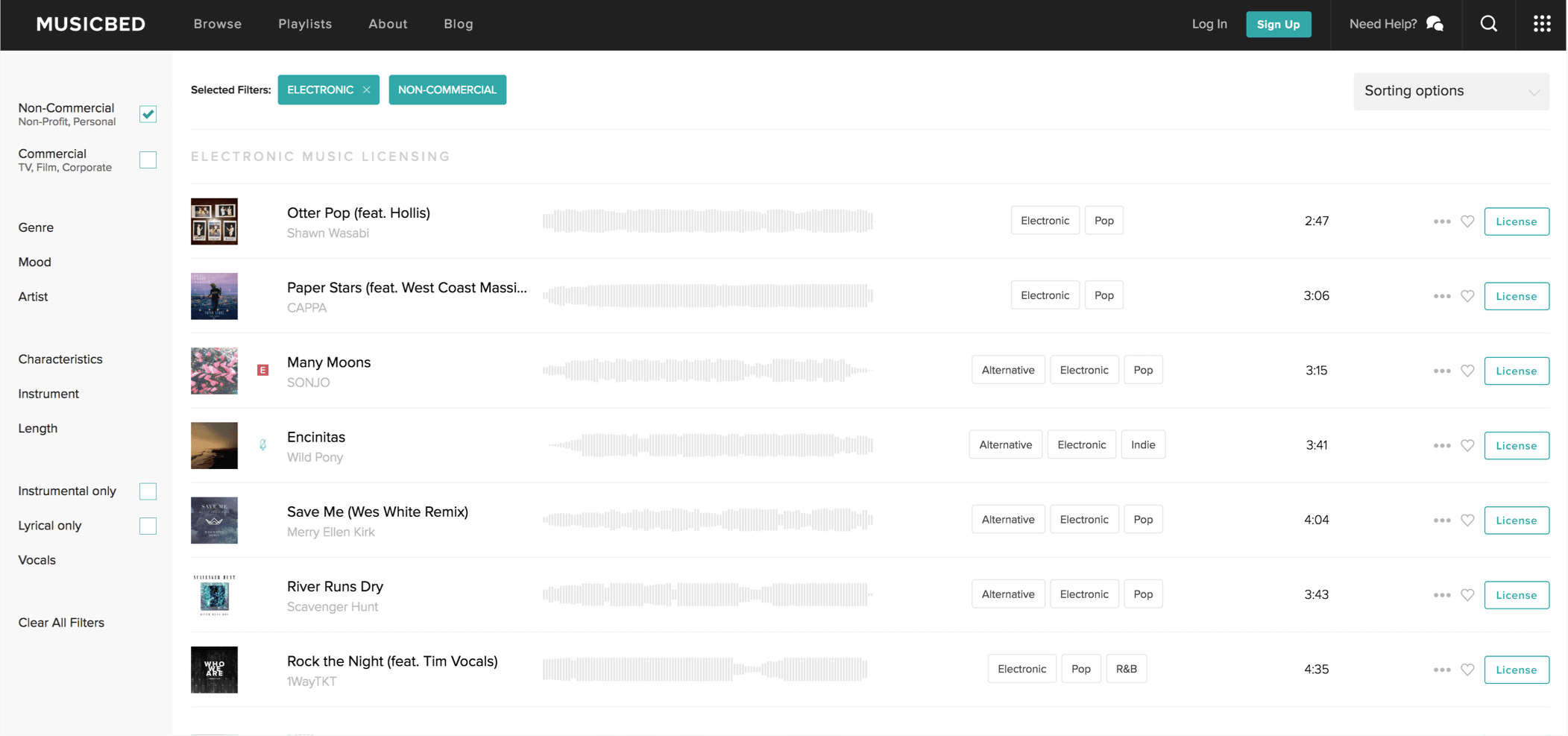Go to the About page
1568x736 pixels.
[388, 24]
